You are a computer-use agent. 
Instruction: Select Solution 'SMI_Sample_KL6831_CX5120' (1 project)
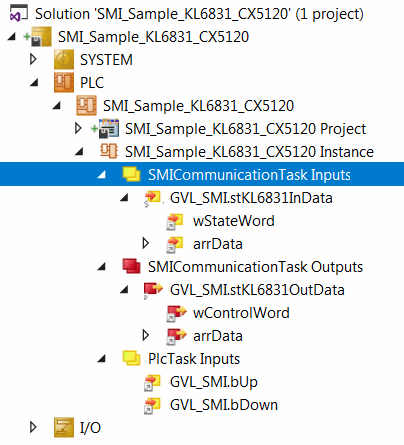(199, 14)
